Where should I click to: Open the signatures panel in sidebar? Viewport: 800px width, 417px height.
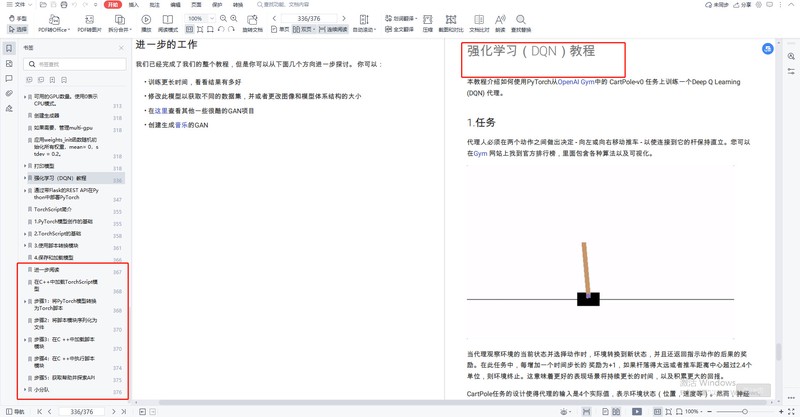click(x=9, y=108)
